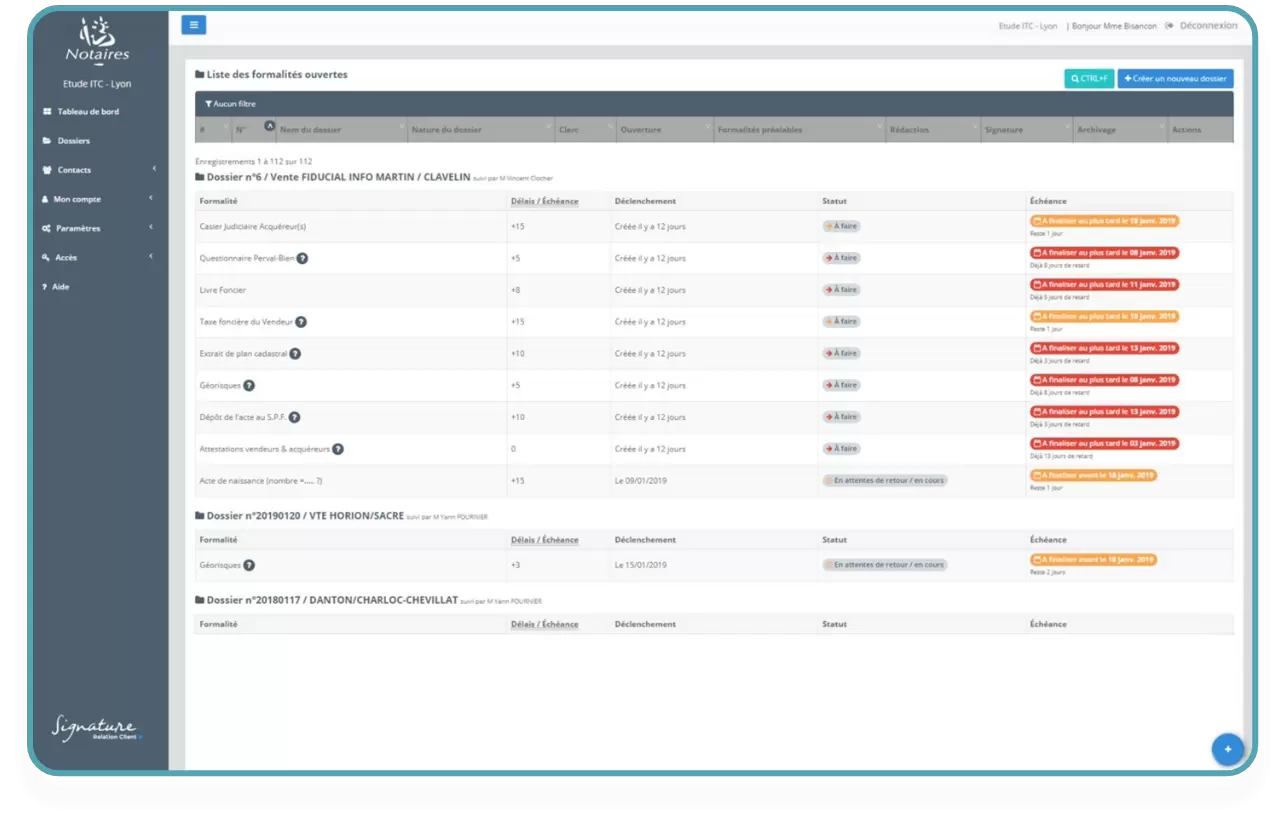The height and width of the screenshot is (826, 1286).
Task: Open the Aide sidebar entry
Action: (x=60, y=287)
